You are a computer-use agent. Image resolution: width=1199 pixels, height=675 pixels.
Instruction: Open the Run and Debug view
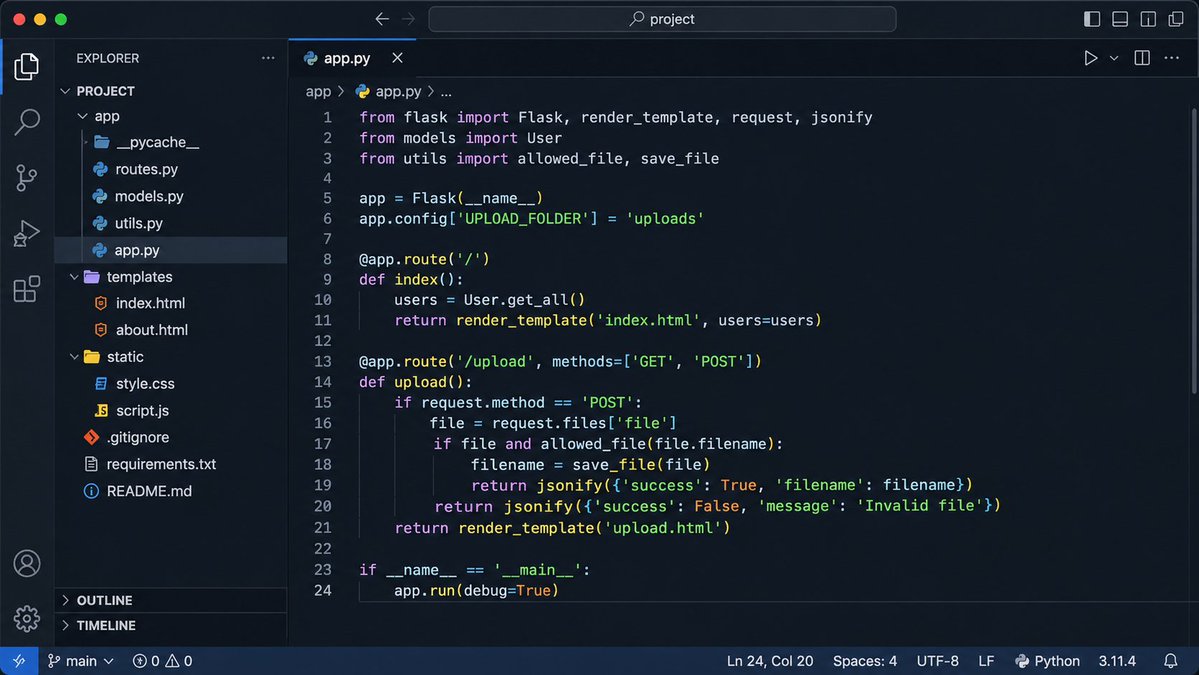click(27, 233)
